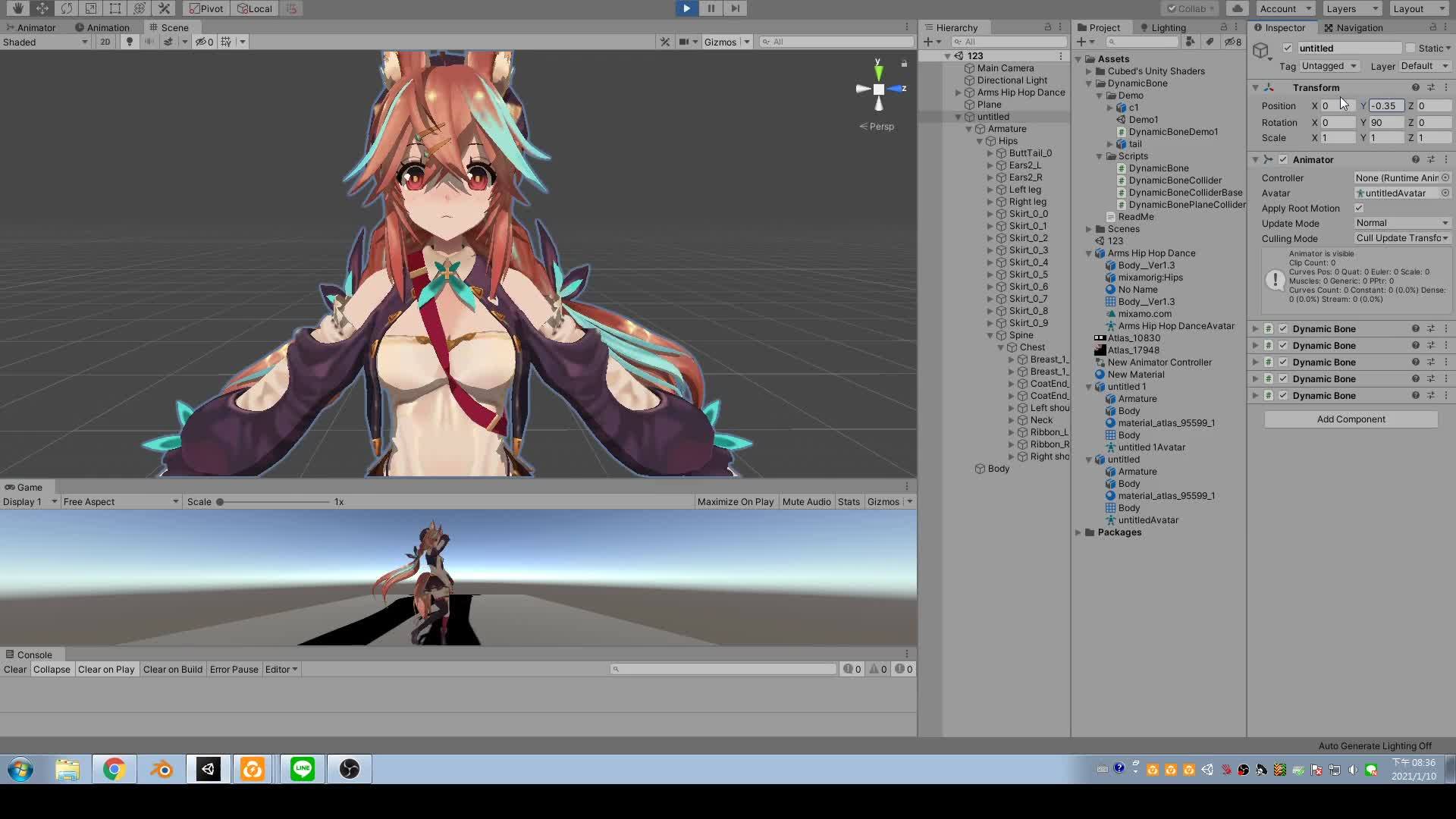1456x819 pixels.
Task: Switch to the Lighting tab
Action: [1163, 27]
